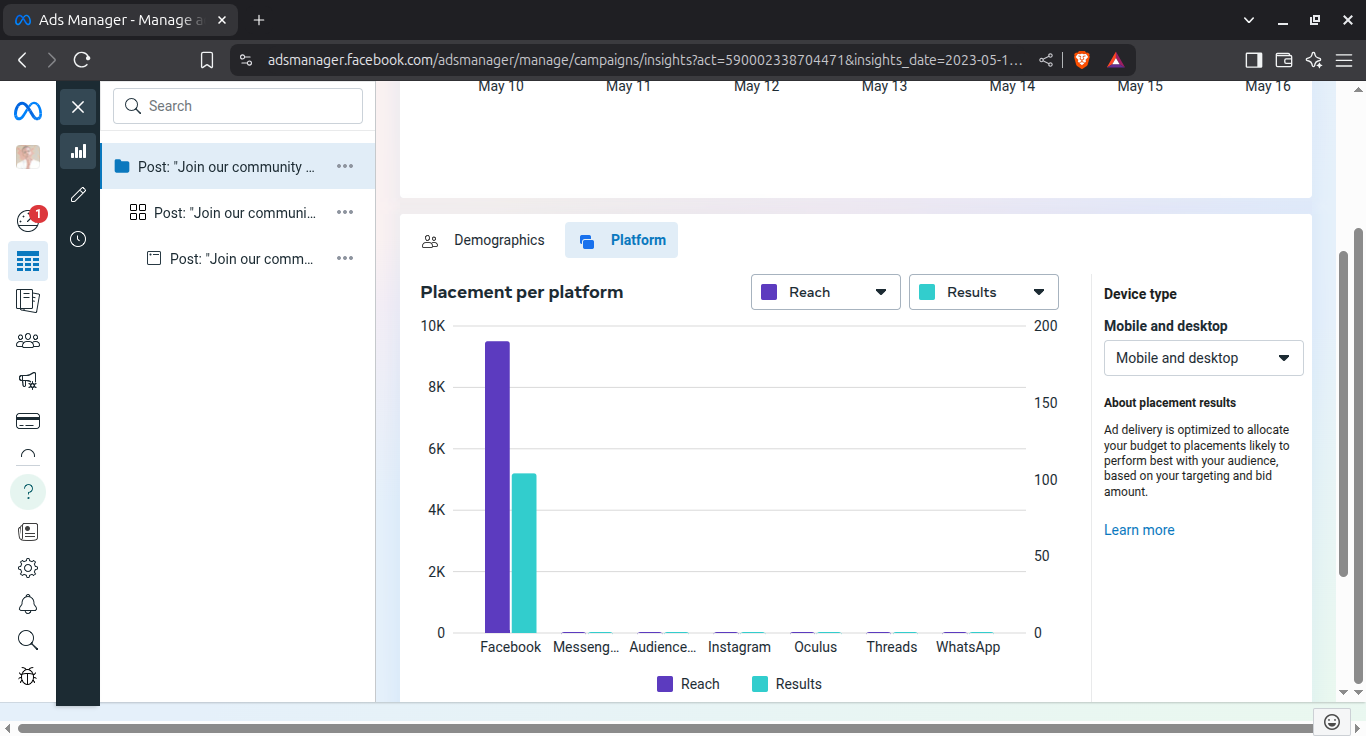The height and width of the screenshot is (736, 1366).
Task: Expand the tab search chevron in title bar
Action: click(x=1249, y=20)
